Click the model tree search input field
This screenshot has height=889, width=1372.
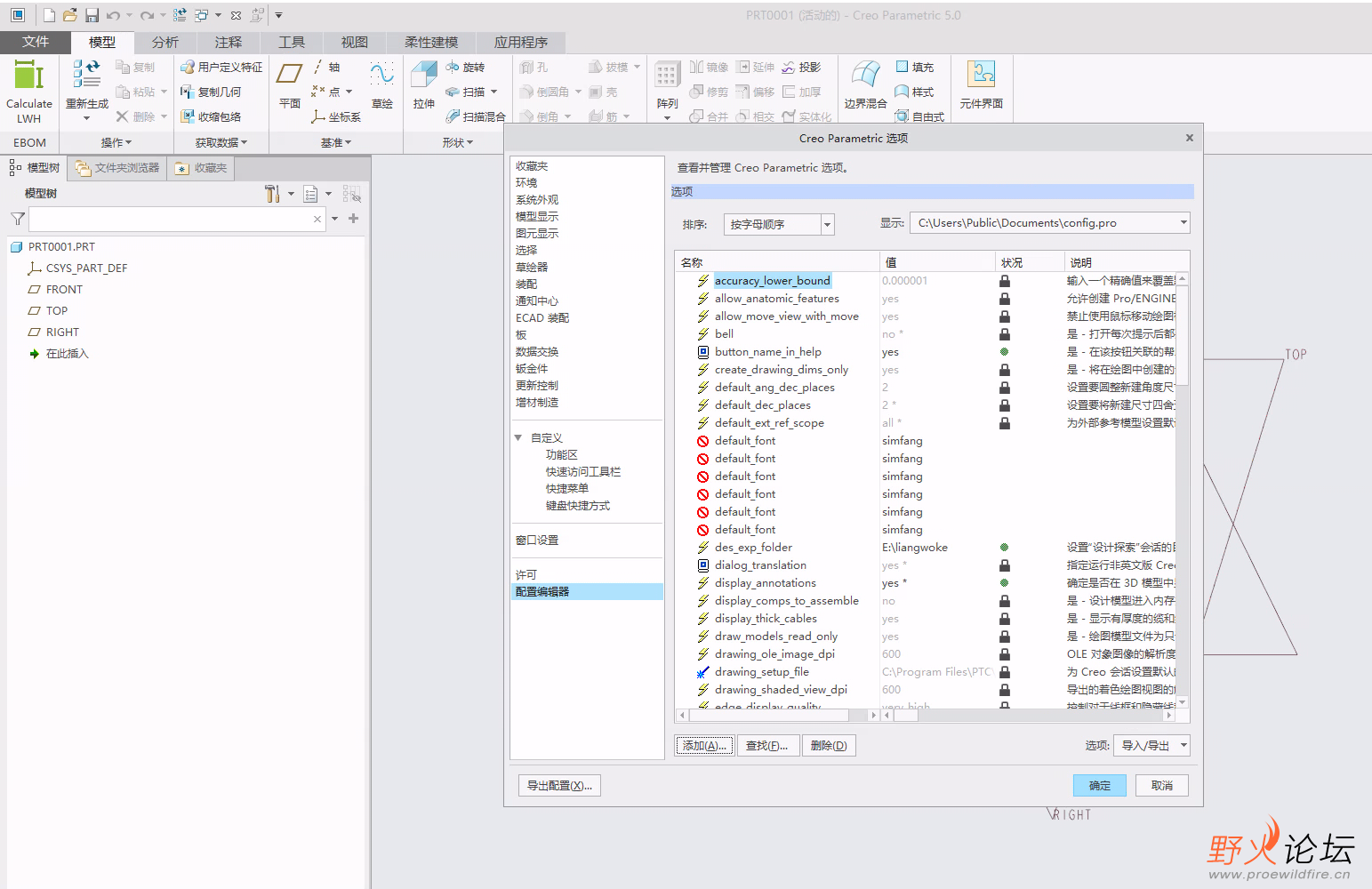click(x=178, y=219)
